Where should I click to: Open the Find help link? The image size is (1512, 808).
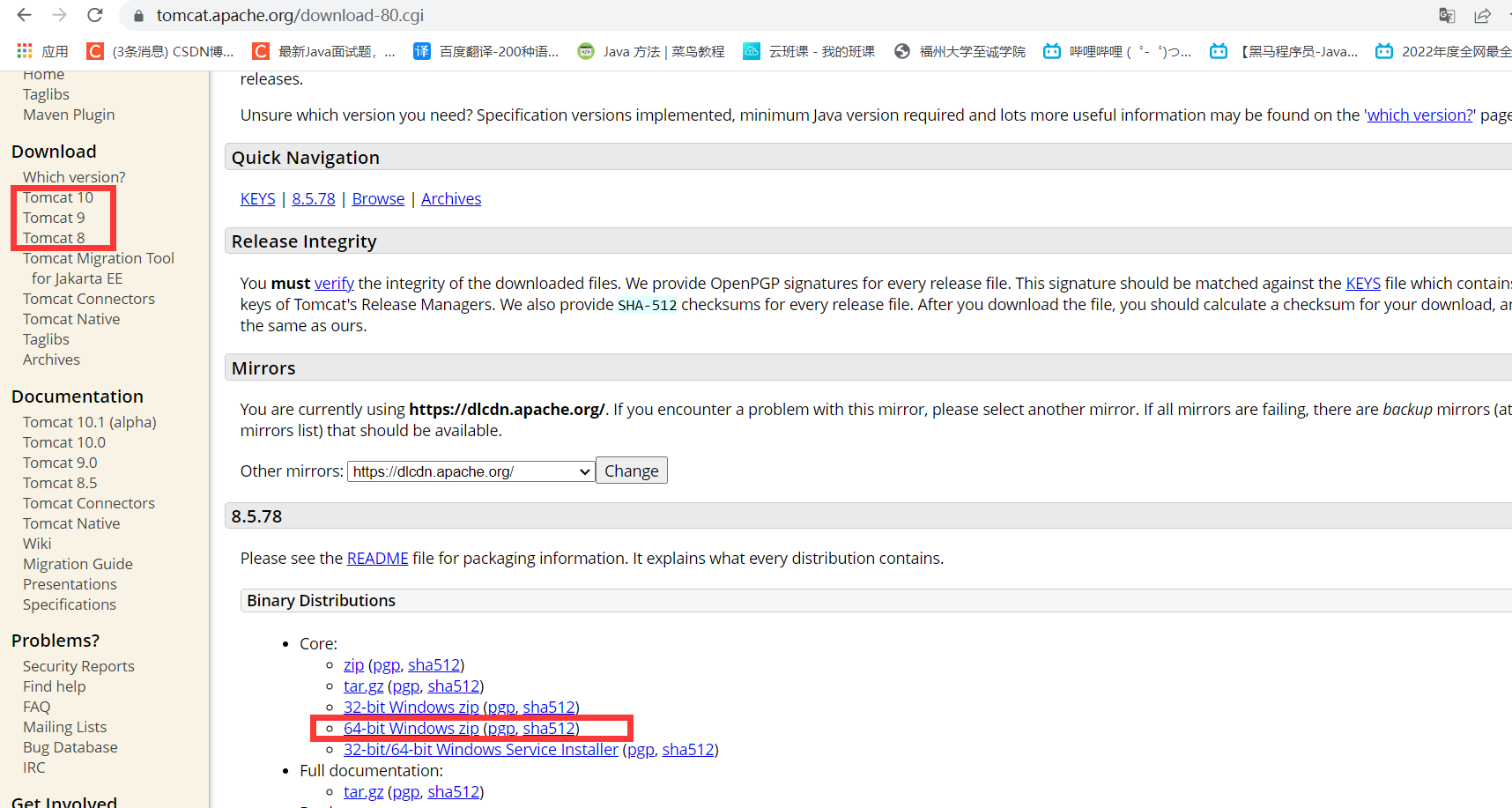click(55, 686)
